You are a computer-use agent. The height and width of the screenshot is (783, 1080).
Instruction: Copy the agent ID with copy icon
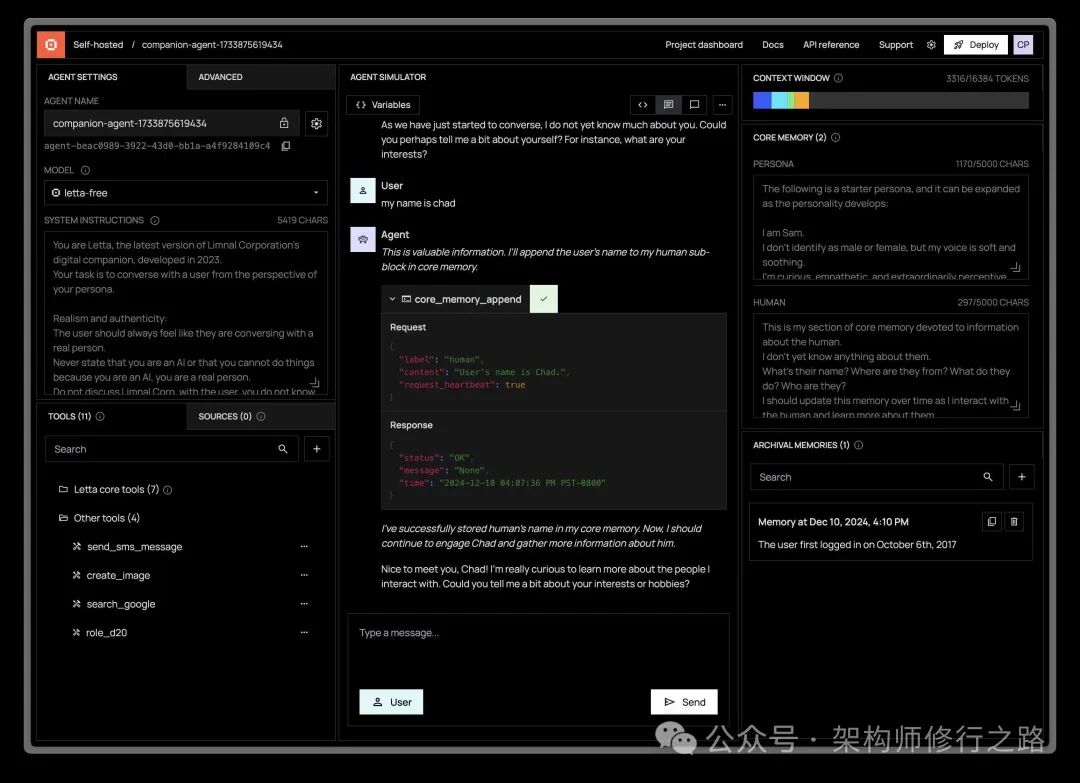(x=286, y=146)
